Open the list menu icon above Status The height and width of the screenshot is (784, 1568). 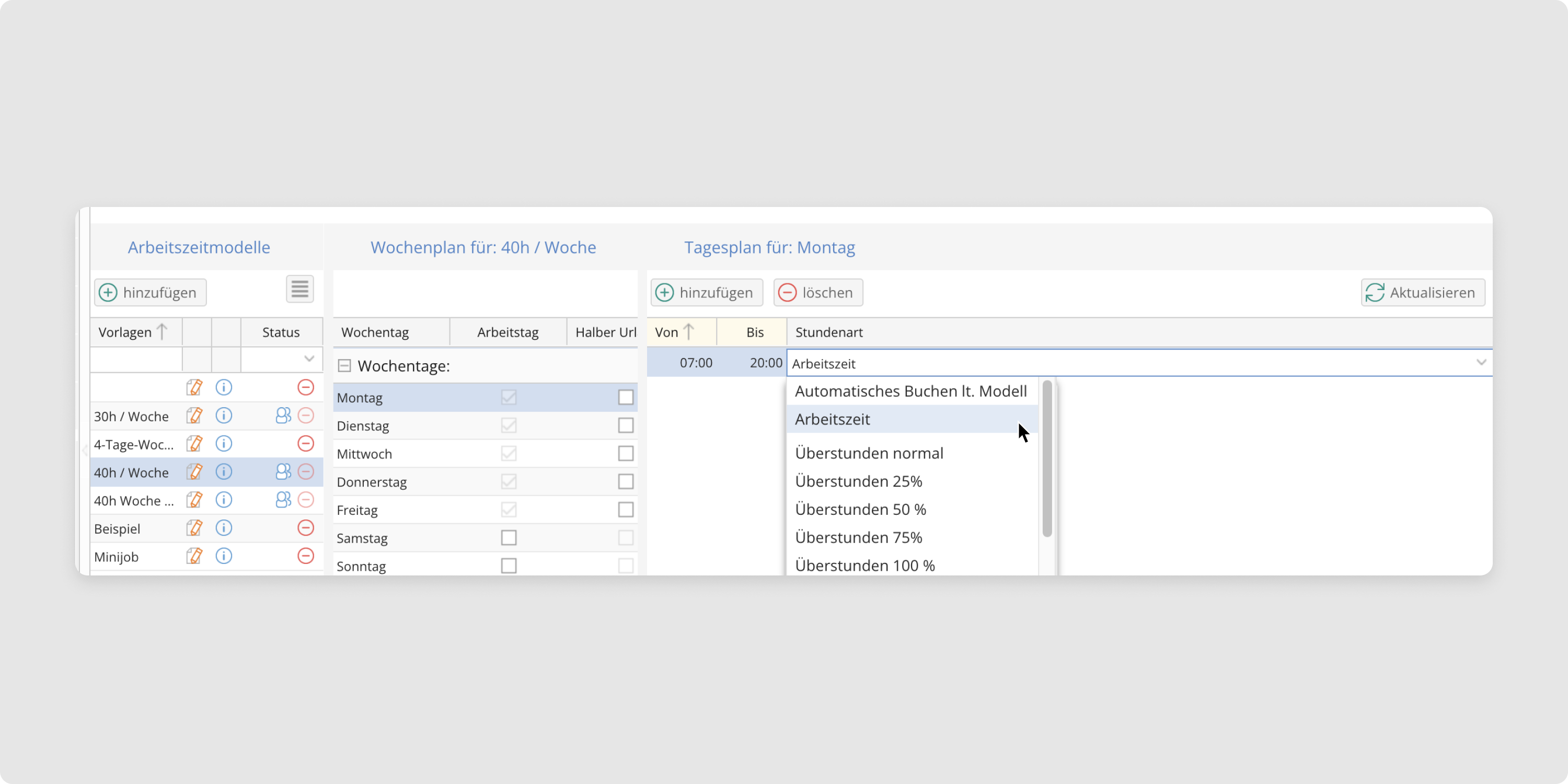pos(299,289)
